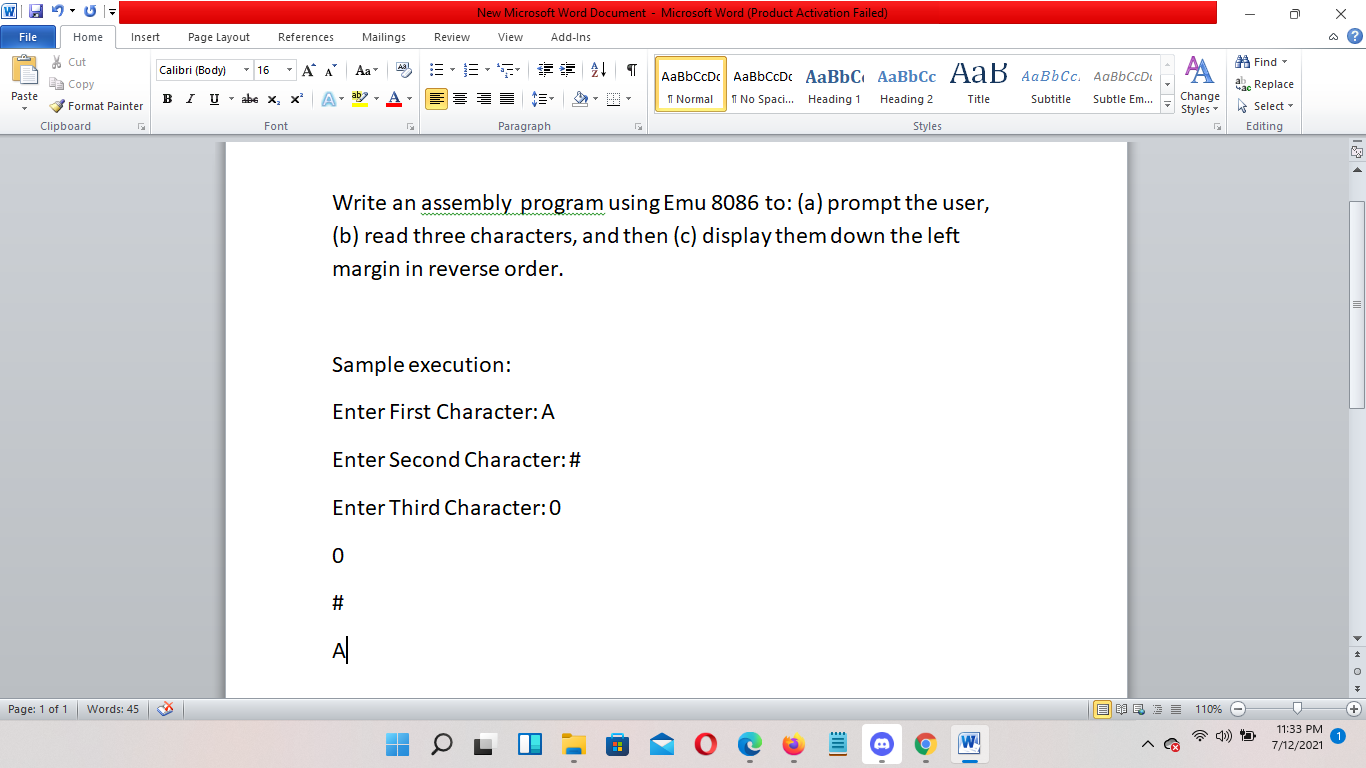The width and height of the screenshot is (1366, 768).
Task: Select the Grow Font icon
Action: pos(307,70)
